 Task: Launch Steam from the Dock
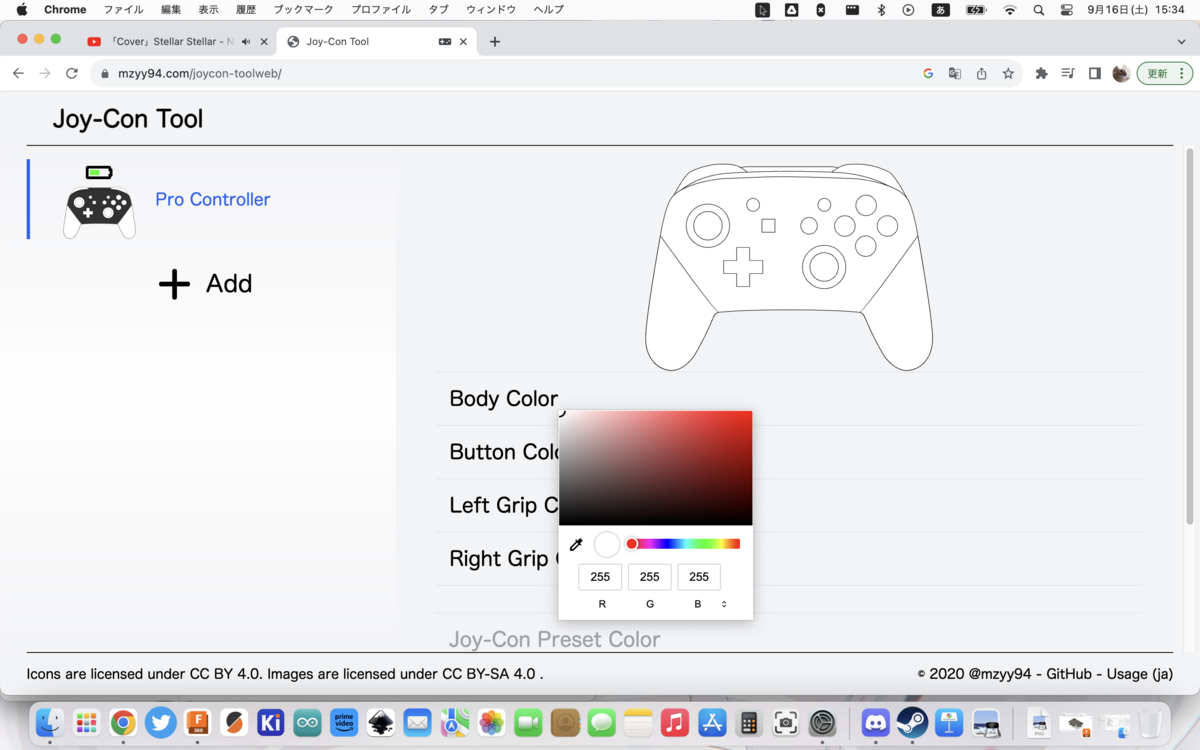point(912,722)
